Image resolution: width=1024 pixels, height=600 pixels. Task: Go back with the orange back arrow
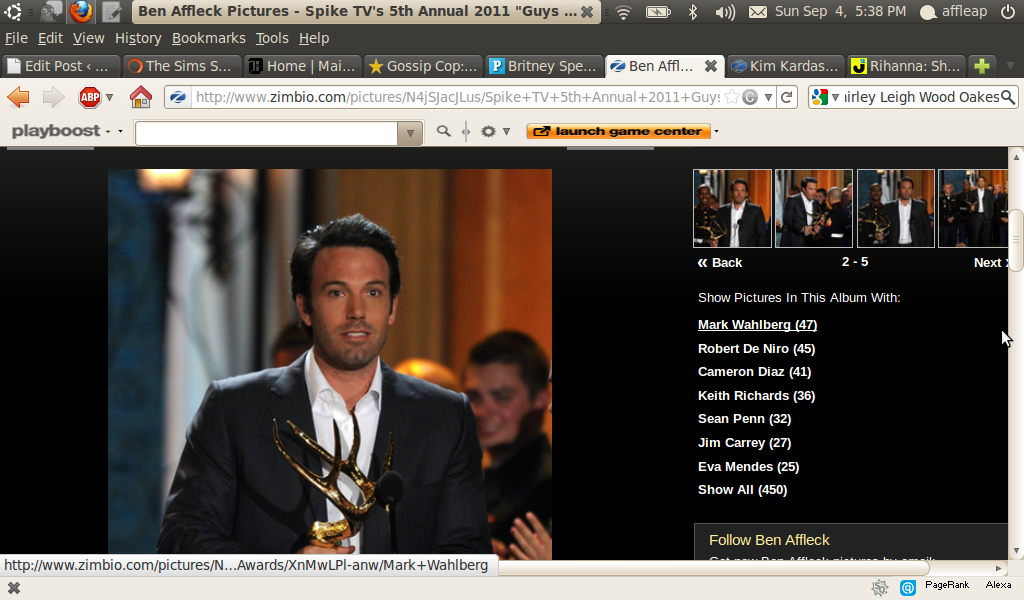pyautogui.click(x=18, y=97)
